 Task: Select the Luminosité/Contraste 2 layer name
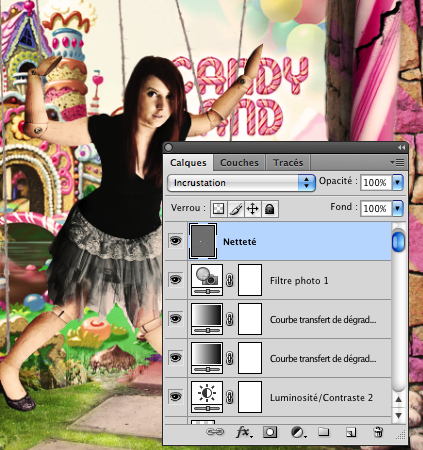(321, 398)
